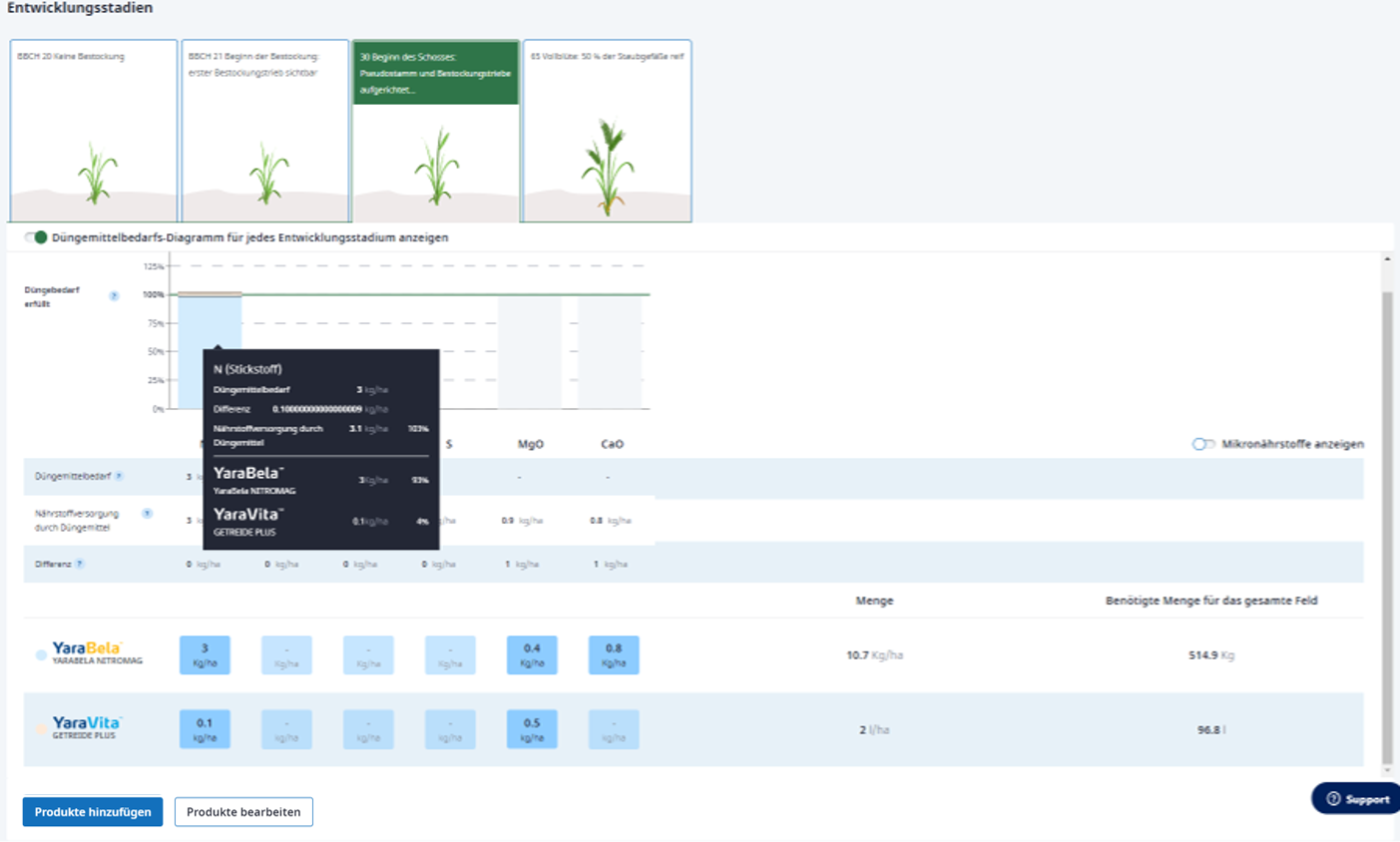The width and height of the screenshot is (1400, 842).
Task: Click the scrollbar up arrow
Action: 1387,259
